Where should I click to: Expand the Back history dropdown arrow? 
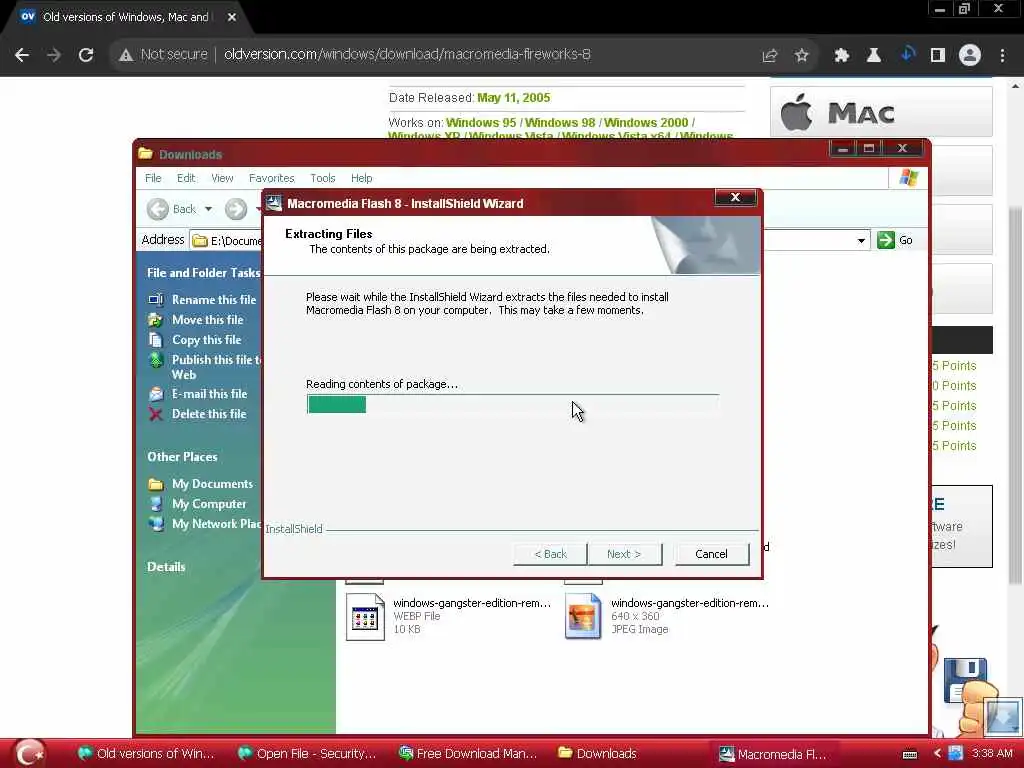[x=208, y=209]
